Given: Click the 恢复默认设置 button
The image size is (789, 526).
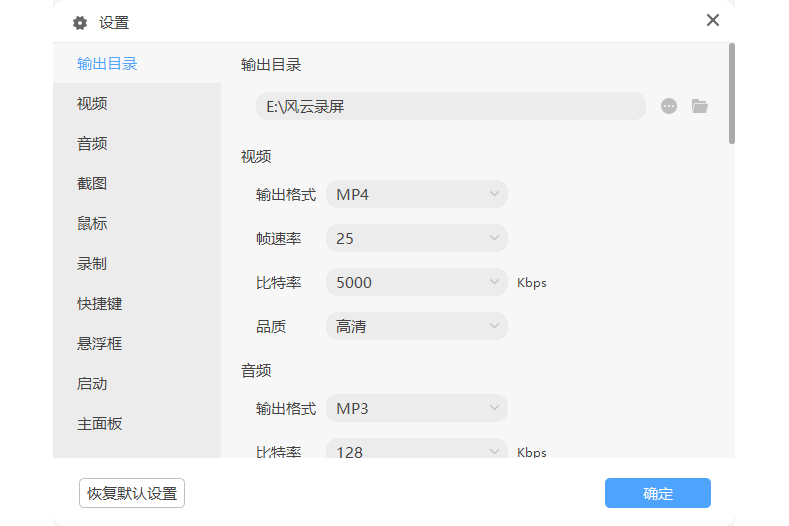Looking at the screenshot, I should (x=132, y=493).
